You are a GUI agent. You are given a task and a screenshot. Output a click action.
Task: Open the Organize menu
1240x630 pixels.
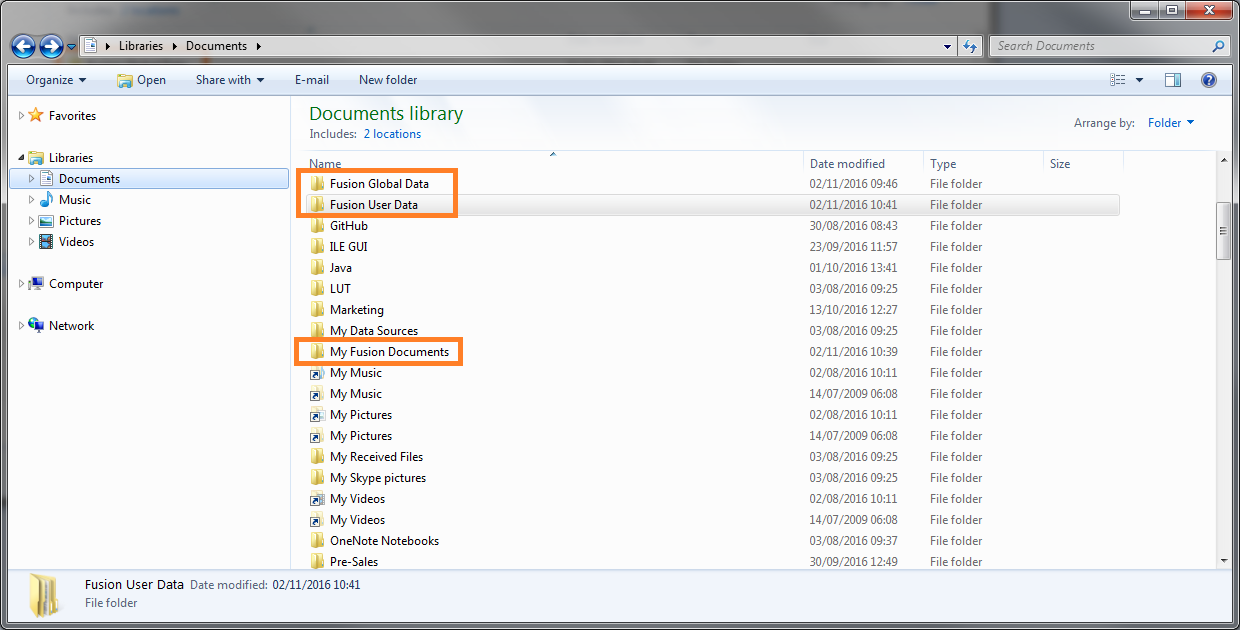click(x=56, y=80)
